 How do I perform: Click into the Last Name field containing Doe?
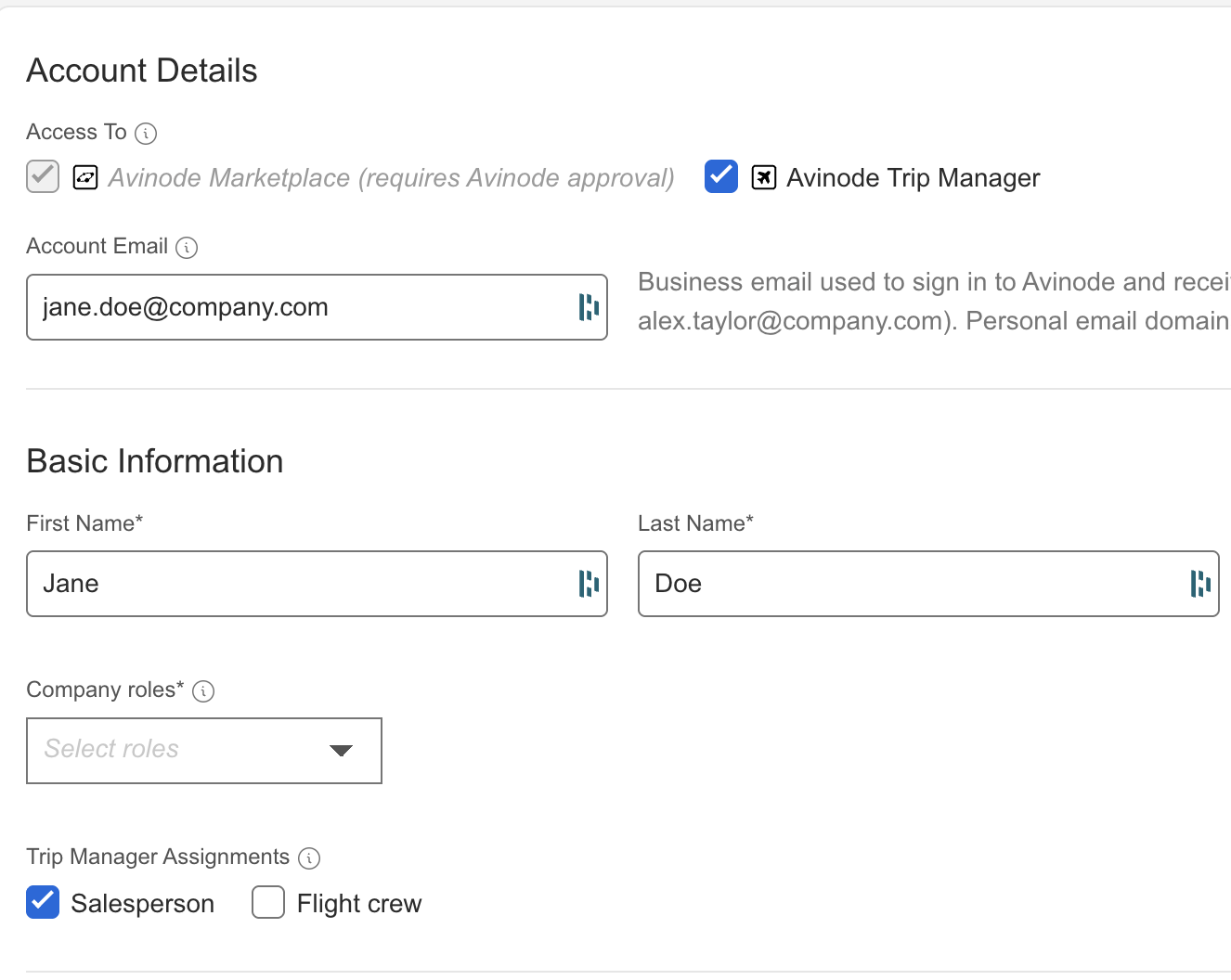[x=910, y=584]
